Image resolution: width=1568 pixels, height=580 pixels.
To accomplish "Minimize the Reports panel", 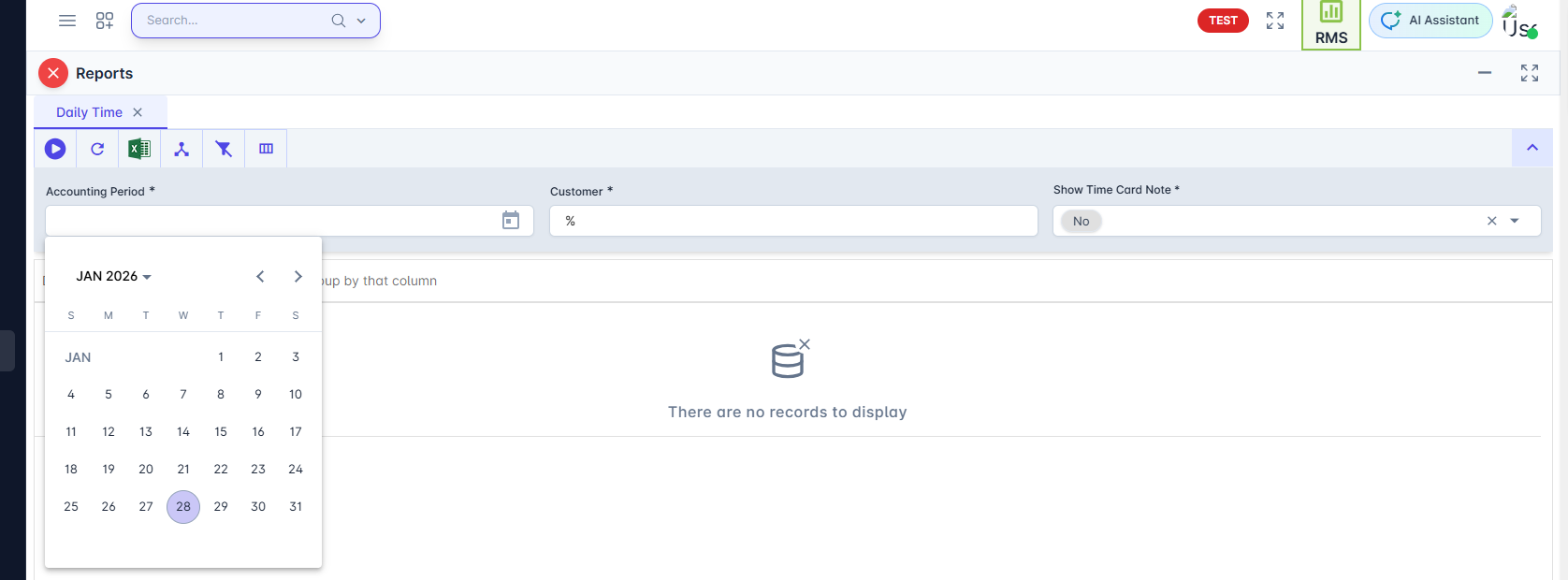I will [1485, 73].
